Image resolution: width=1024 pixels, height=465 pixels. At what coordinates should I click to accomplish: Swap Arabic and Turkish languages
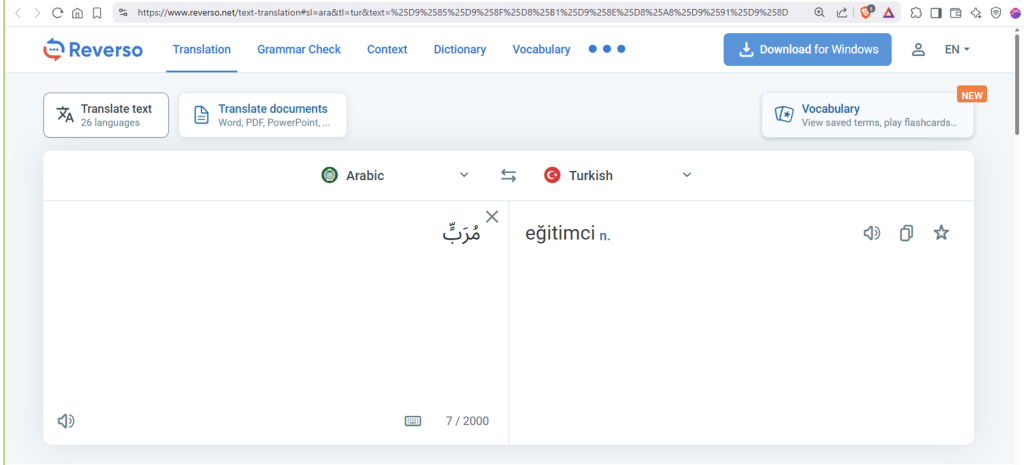[x=508, y=176]
